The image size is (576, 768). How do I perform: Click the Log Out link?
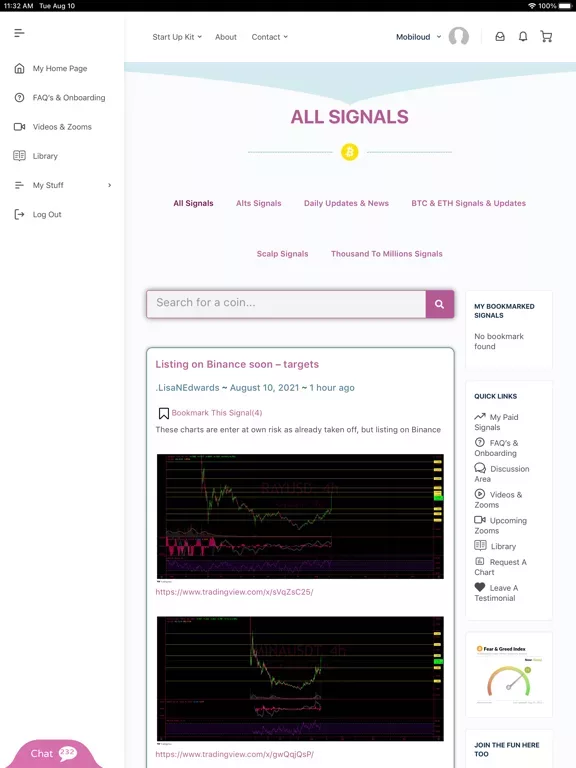47,215
